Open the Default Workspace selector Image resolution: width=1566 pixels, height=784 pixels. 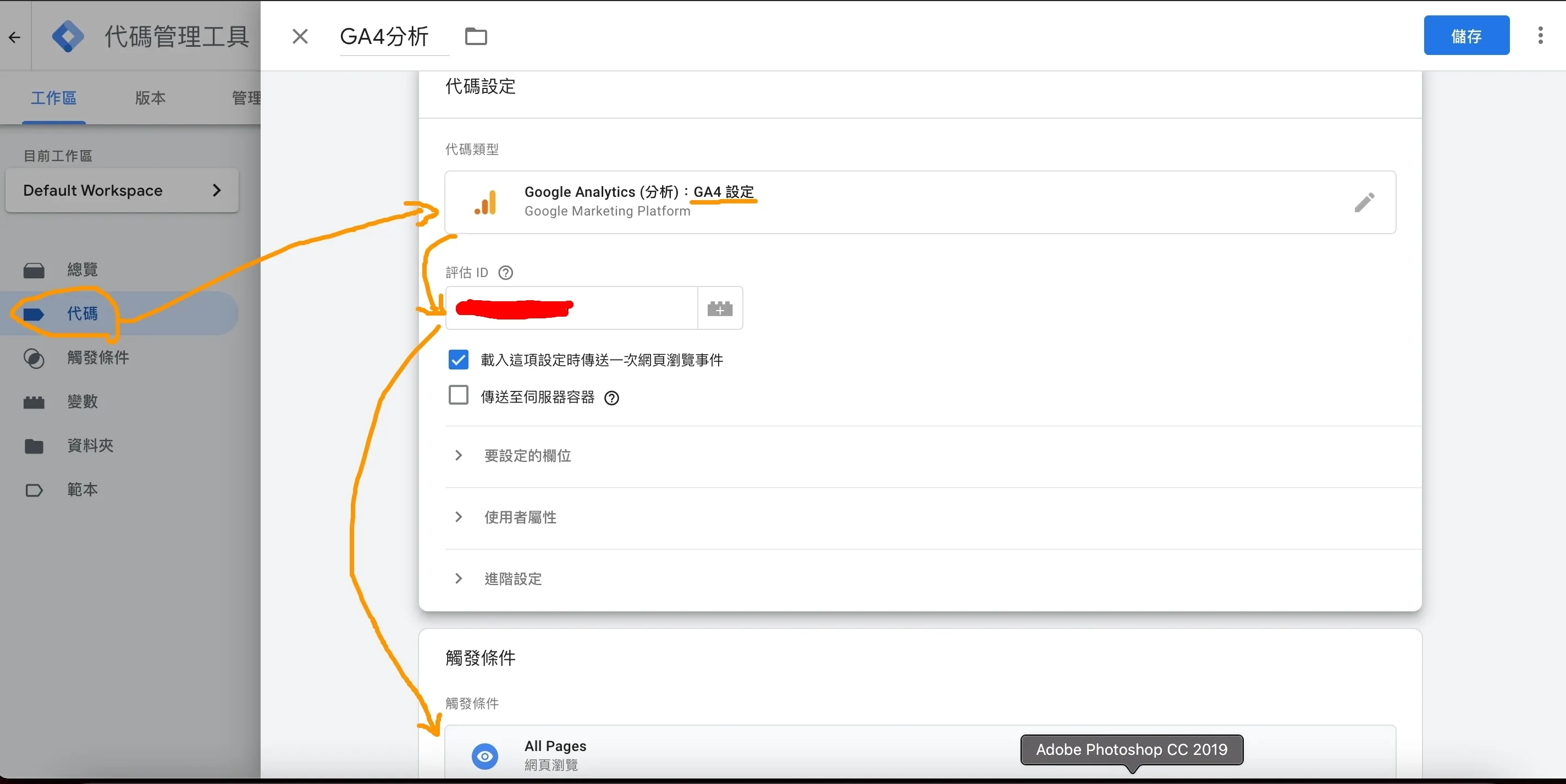point(122,191)
